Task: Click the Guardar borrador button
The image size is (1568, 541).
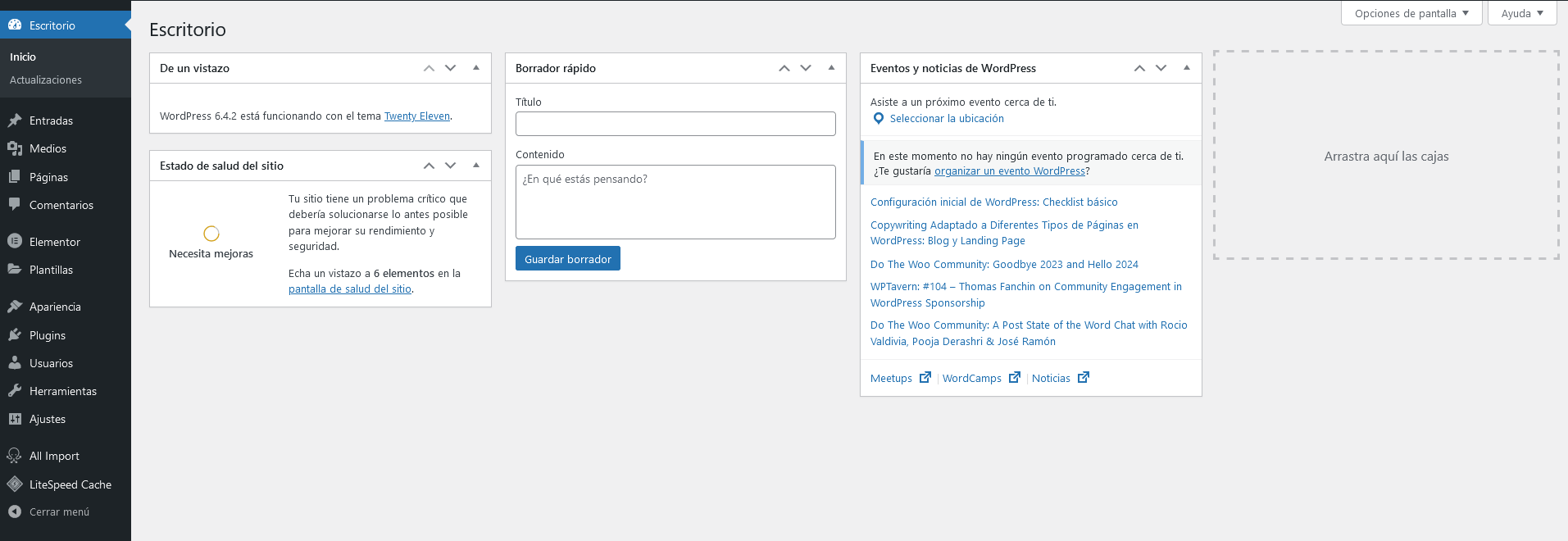Action: point(567,259)
